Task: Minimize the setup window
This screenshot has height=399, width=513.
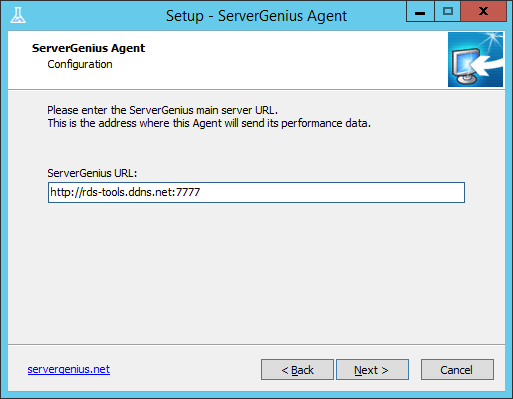Action: 420,12
